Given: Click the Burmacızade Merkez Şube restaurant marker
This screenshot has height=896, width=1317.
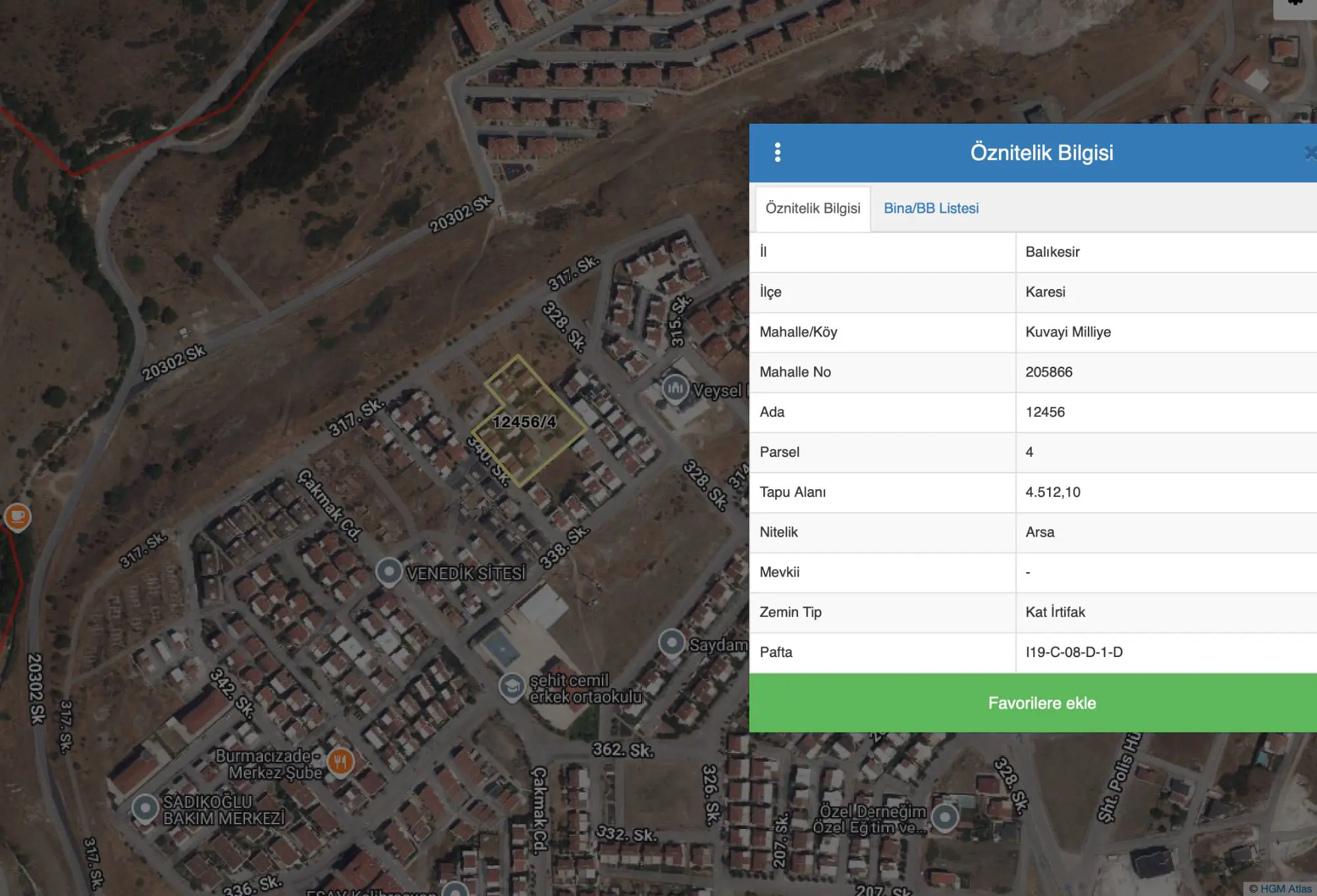Looking at the screenshot, I should pos(340,762).
